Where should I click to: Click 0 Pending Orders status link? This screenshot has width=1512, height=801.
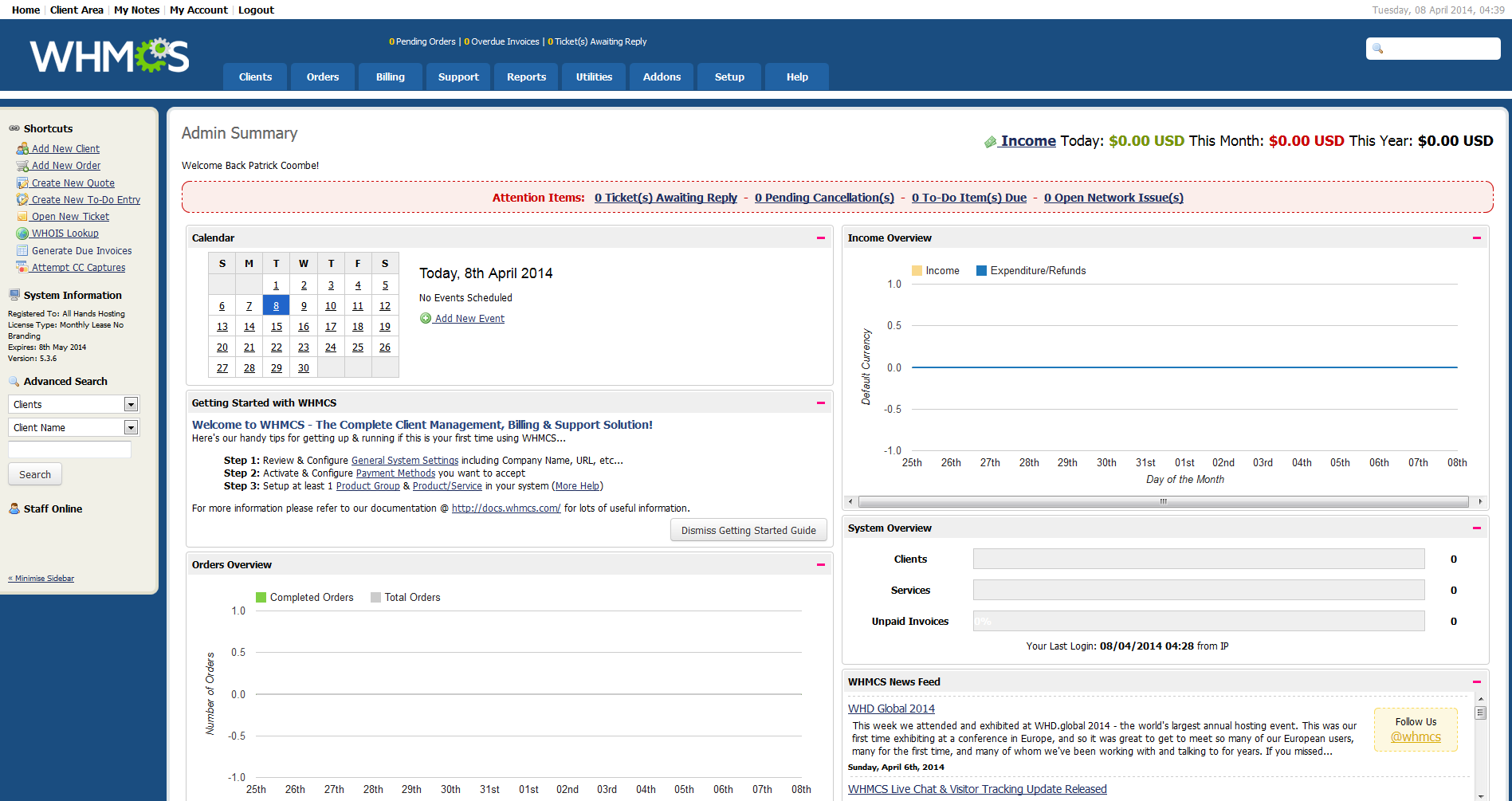point(422,41)
